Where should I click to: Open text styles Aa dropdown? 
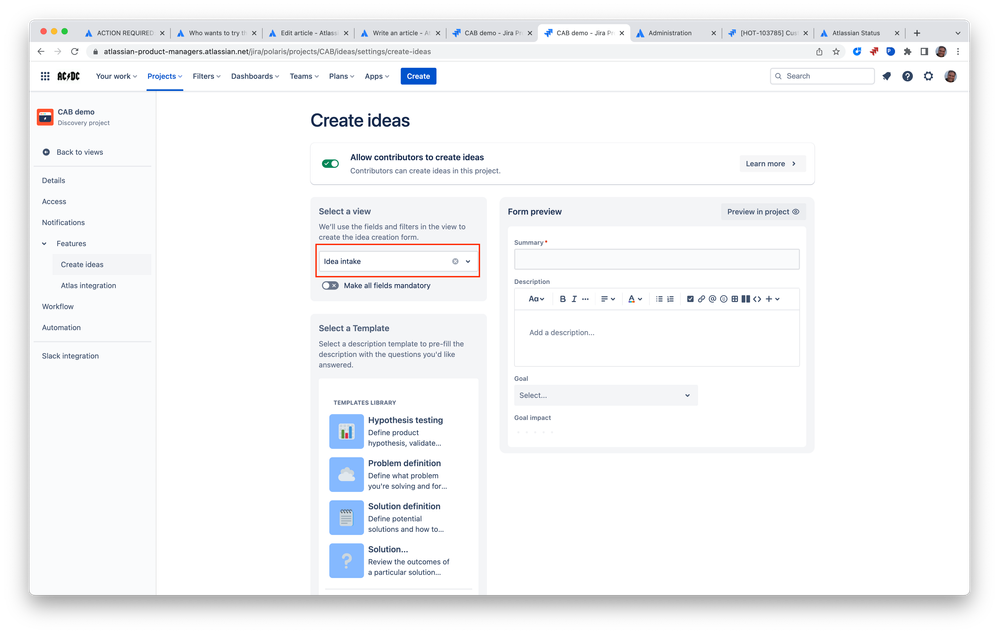tap(536, 299)
